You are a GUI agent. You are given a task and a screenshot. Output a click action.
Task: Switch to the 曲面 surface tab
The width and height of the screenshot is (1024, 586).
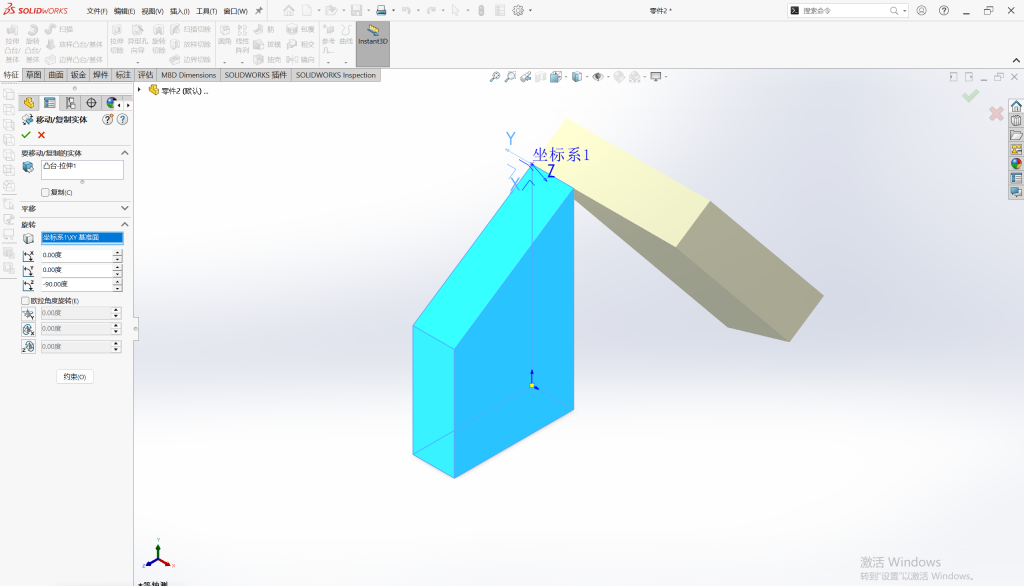tap(56, 75)
